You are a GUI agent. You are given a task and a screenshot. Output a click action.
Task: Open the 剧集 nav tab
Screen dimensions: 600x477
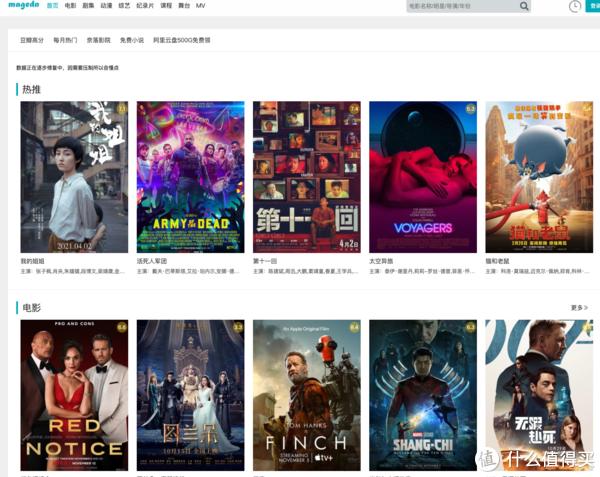coord(88,6)
